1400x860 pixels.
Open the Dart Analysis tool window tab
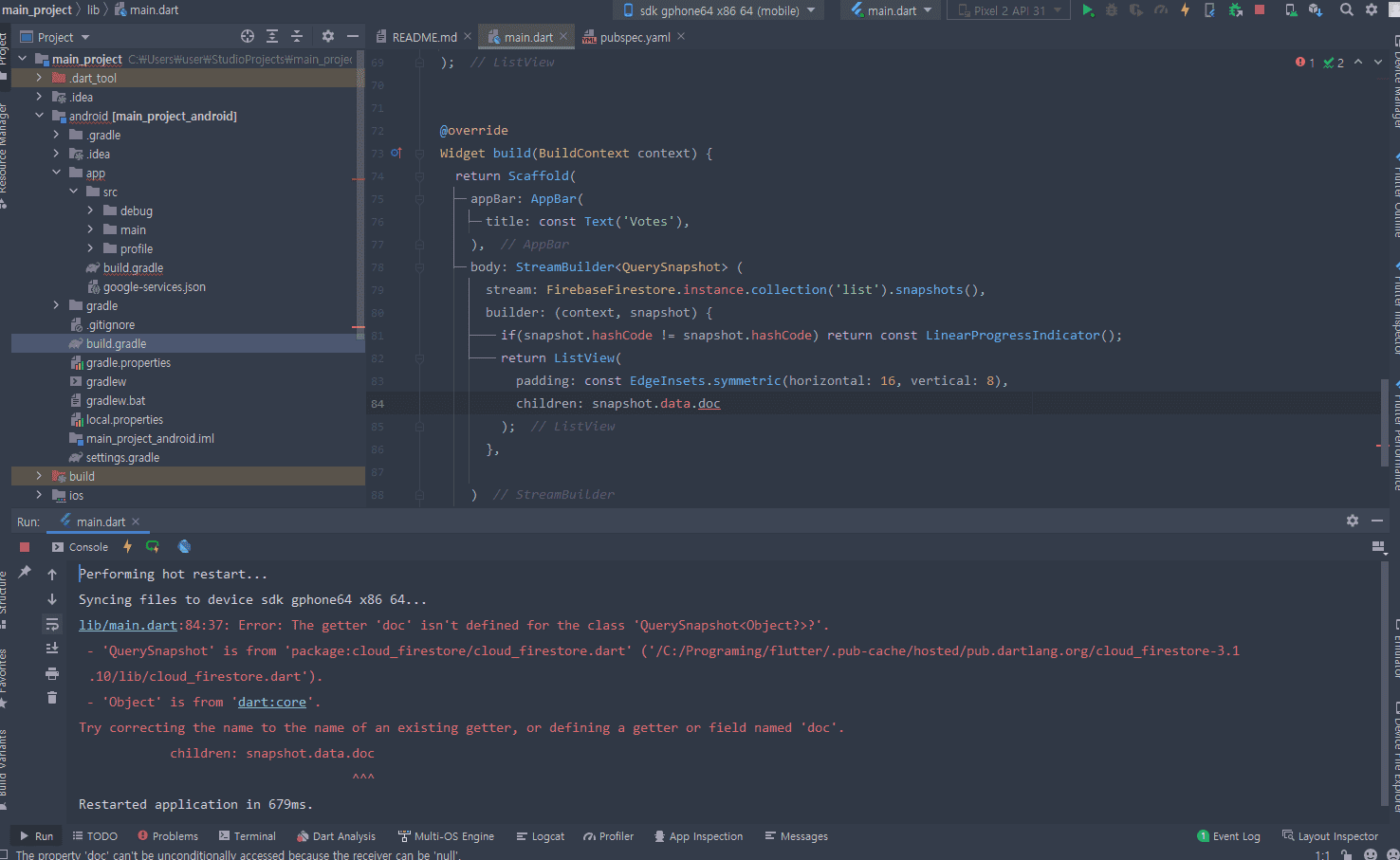click(336, 836)
